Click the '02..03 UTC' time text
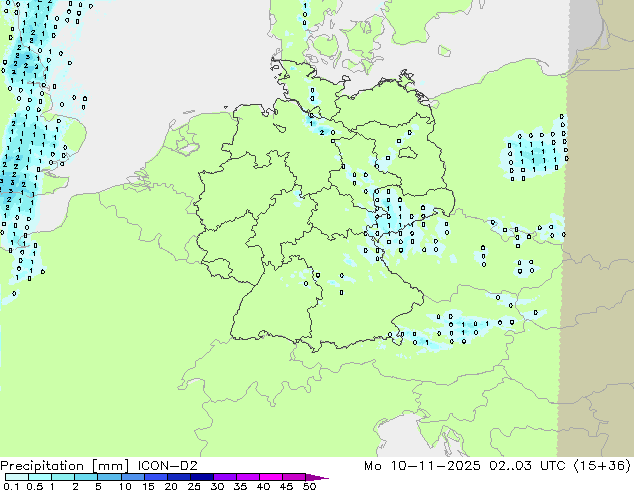Image resolution: width=634 pixels, height=490 pixels. click(x=527, y=466)
